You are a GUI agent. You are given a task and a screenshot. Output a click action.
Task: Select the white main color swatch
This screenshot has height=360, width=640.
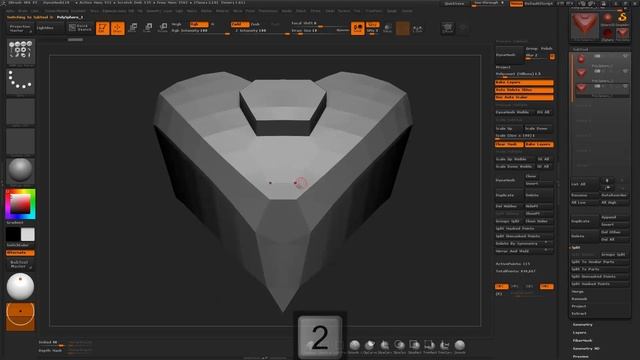tap(28, 234)
